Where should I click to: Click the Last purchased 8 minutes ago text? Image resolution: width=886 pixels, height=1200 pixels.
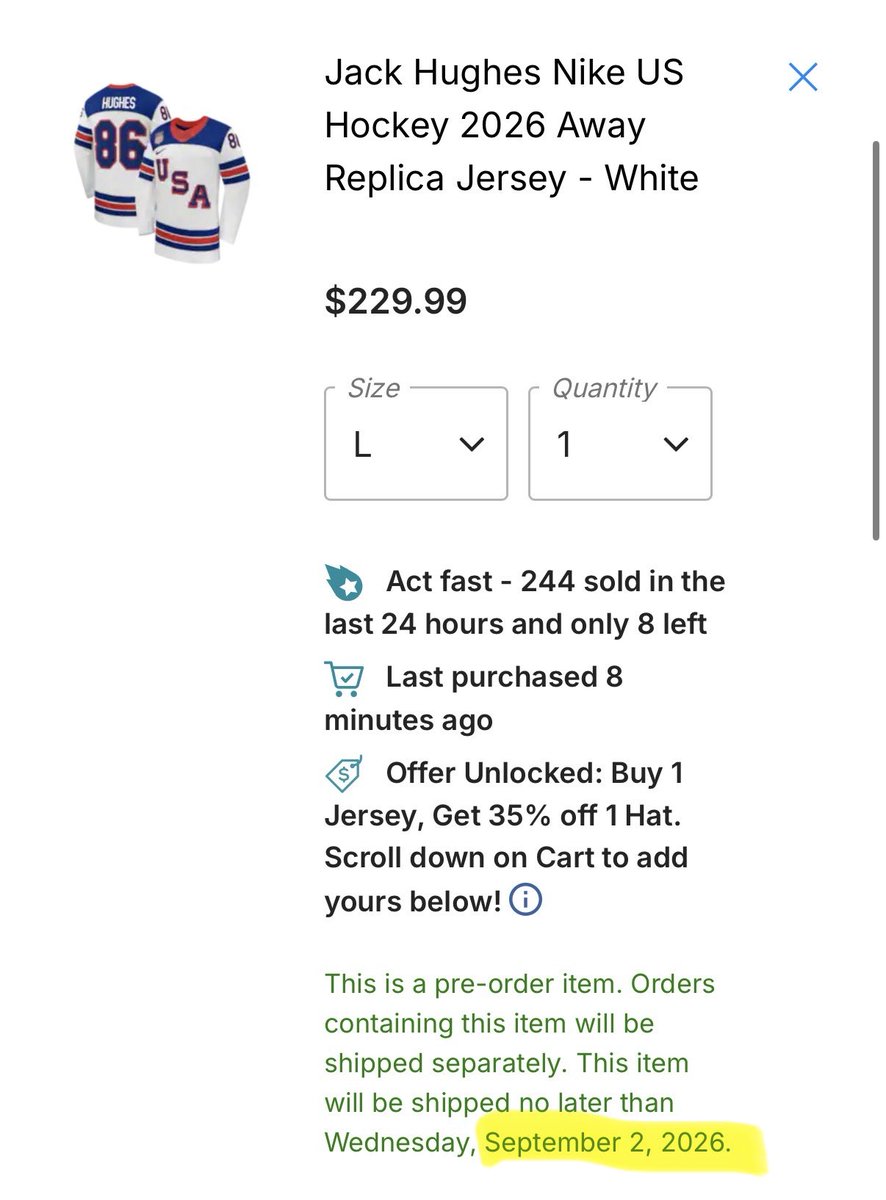(474, 699)
